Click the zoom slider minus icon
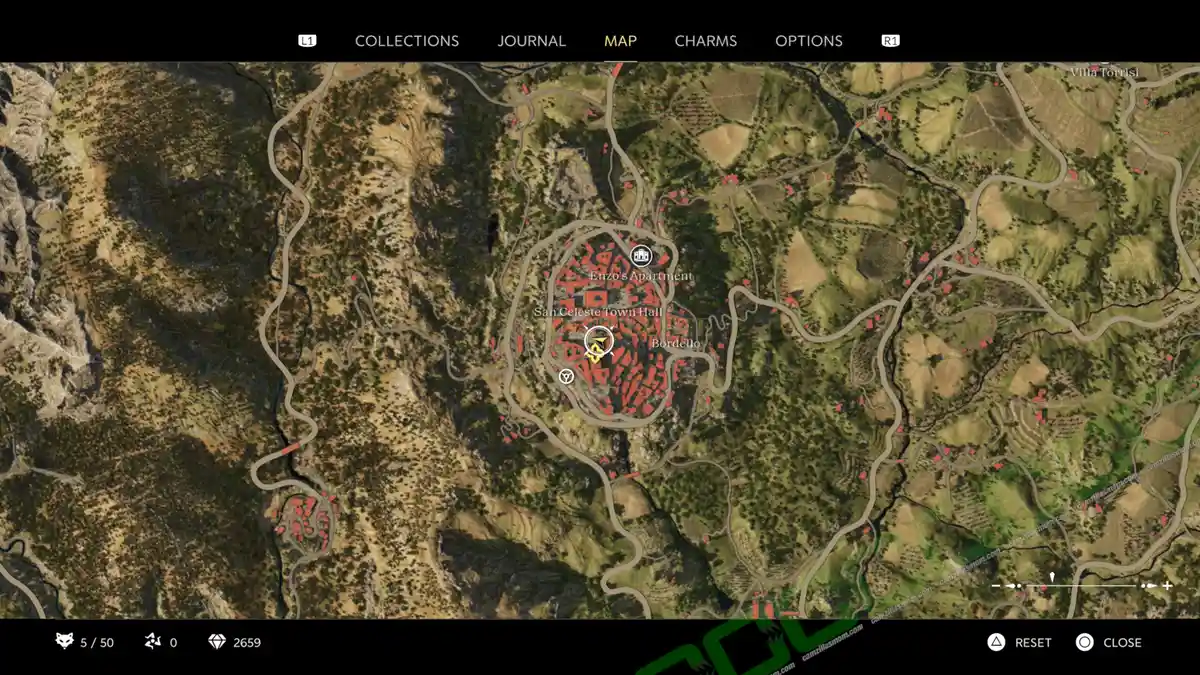Viewport: 1200px width, 675px height. [x=996, y=585]
